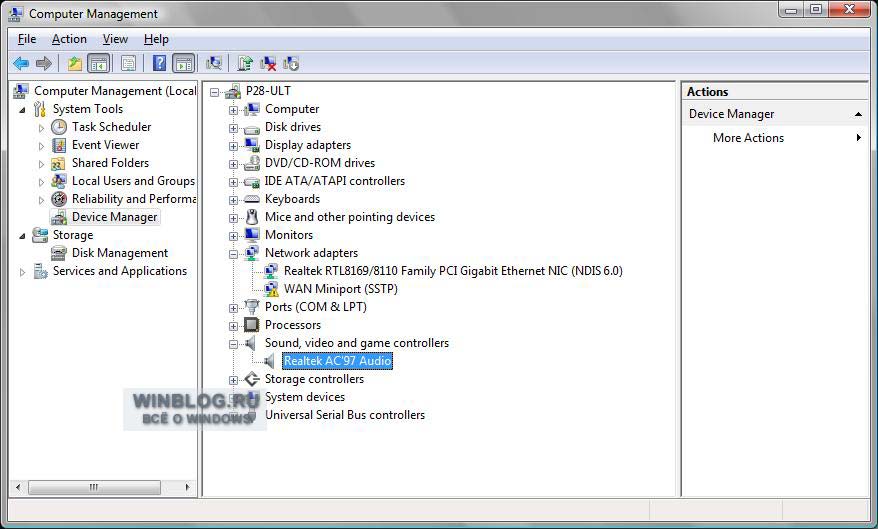Select the Task Scheduler clock icon
This screenshot has height=529, width=878.
[x=59, y=127]
